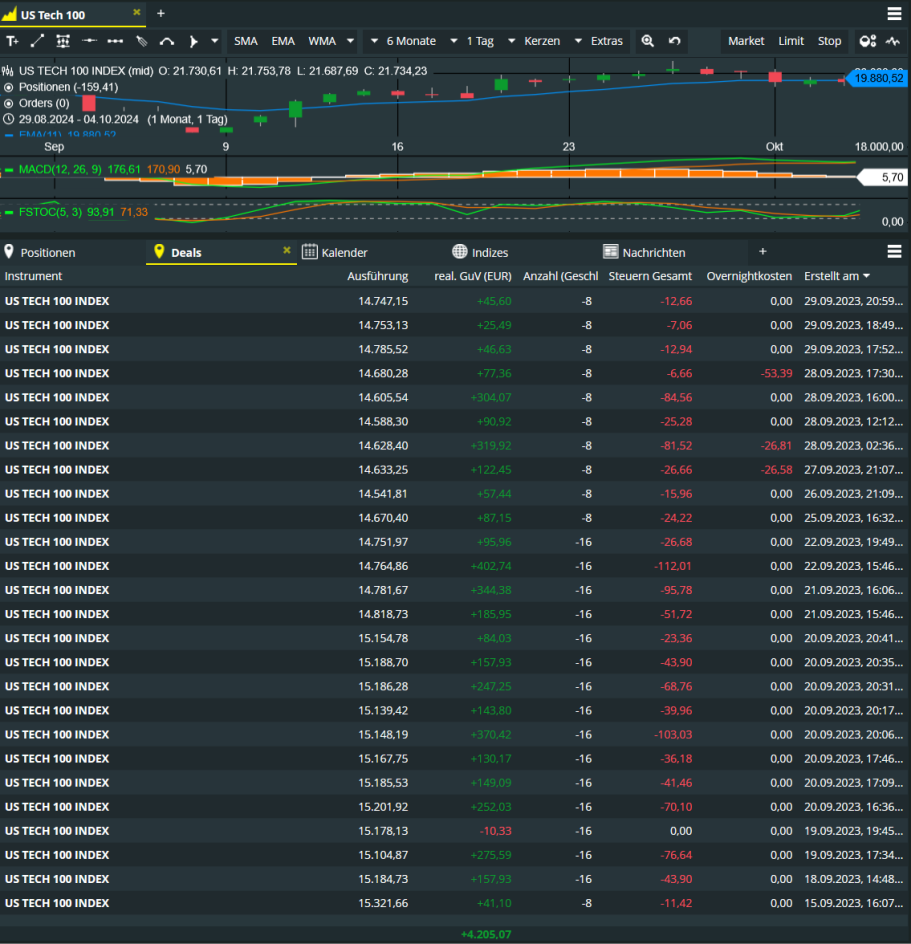
Task: Select the text annotation tool
Action: pos(12,41)
